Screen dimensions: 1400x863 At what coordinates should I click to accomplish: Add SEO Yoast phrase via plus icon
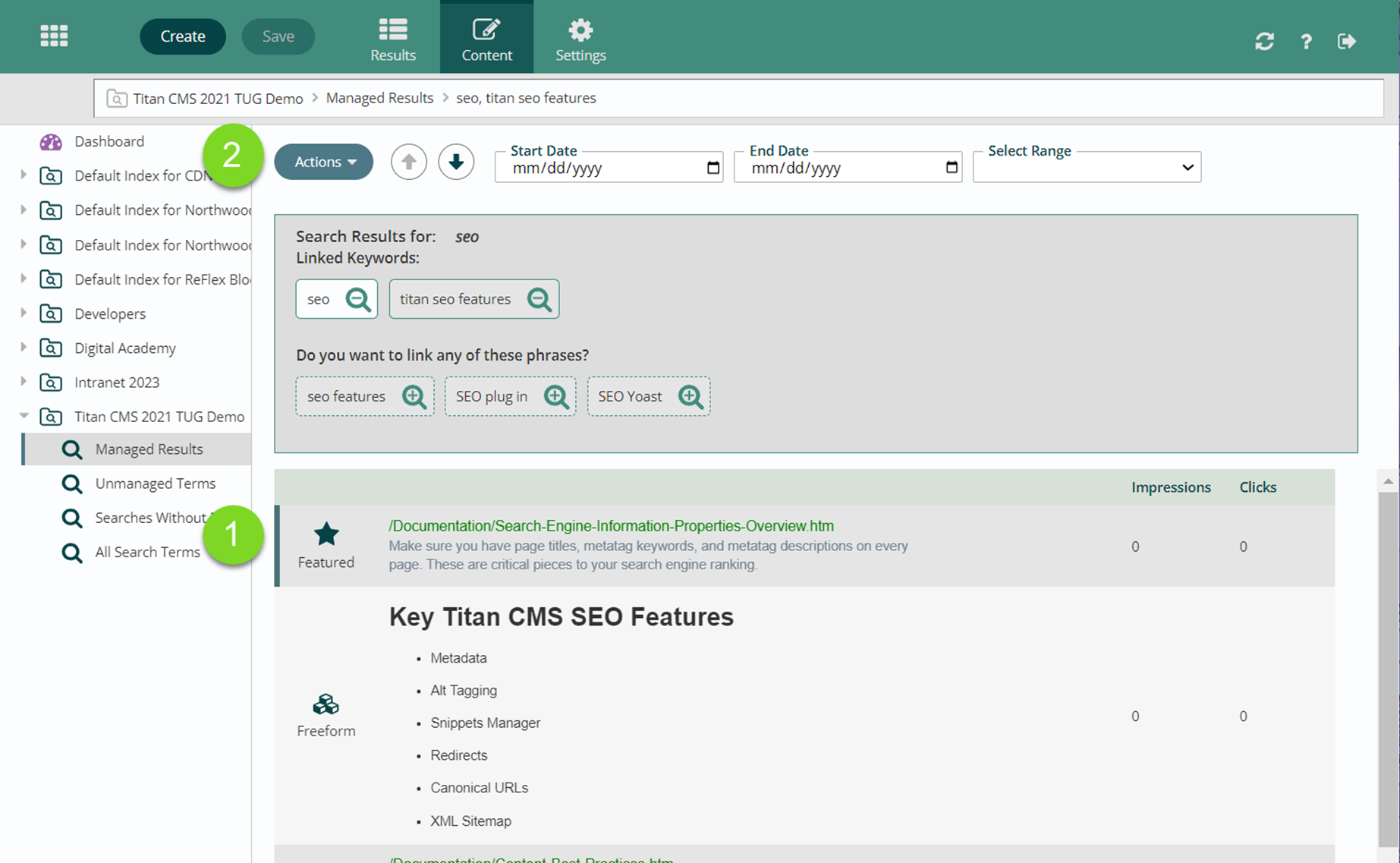(x=691, y=396)
